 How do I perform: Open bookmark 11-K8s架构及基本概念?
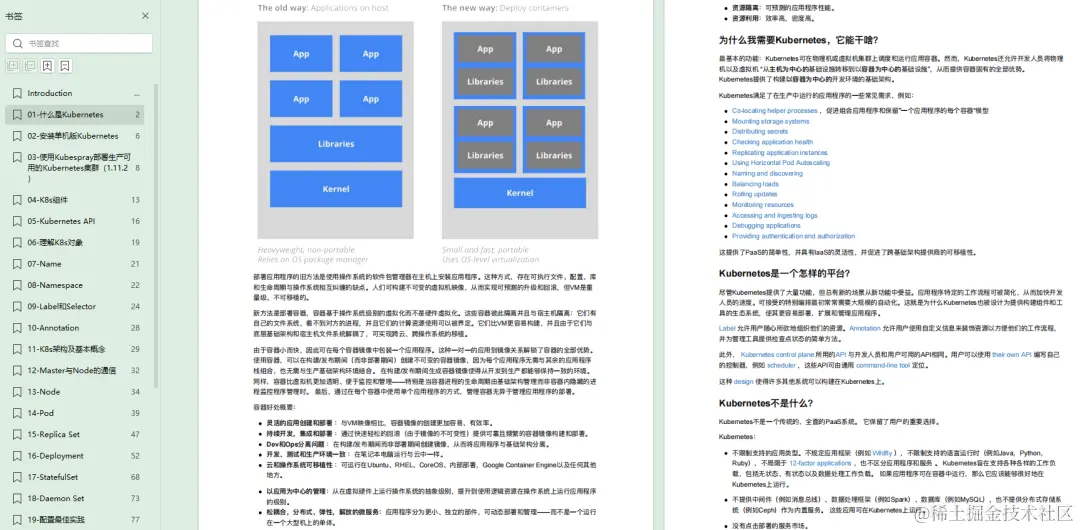[74, 349]
